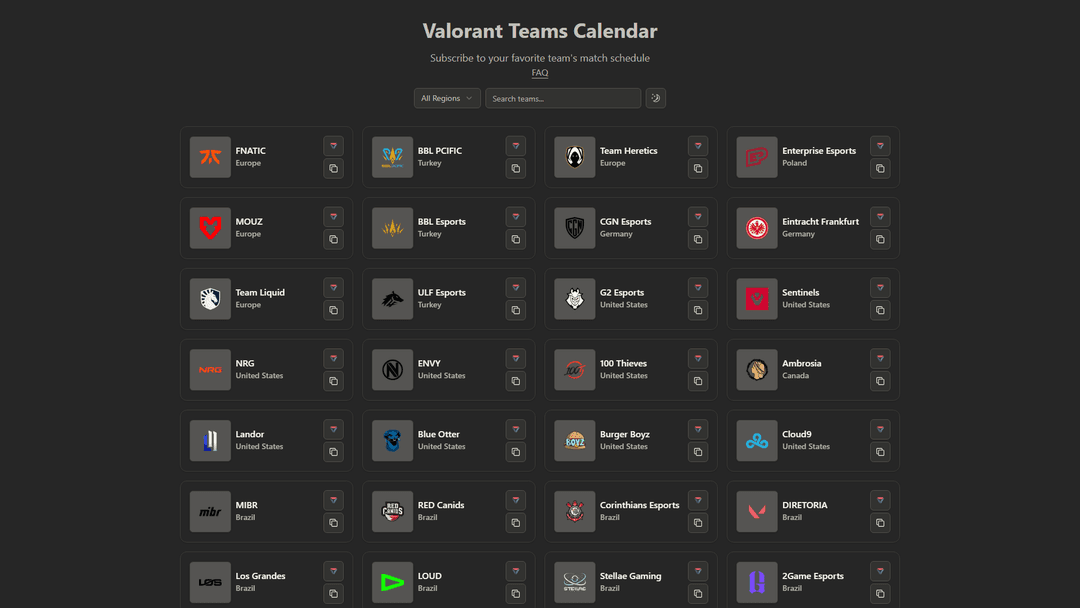The image size is (1080, 608).
Task: Copy BBL PCIFIC calendar link via copy icon
Action: pyautogui.click(x=515, y=168)
